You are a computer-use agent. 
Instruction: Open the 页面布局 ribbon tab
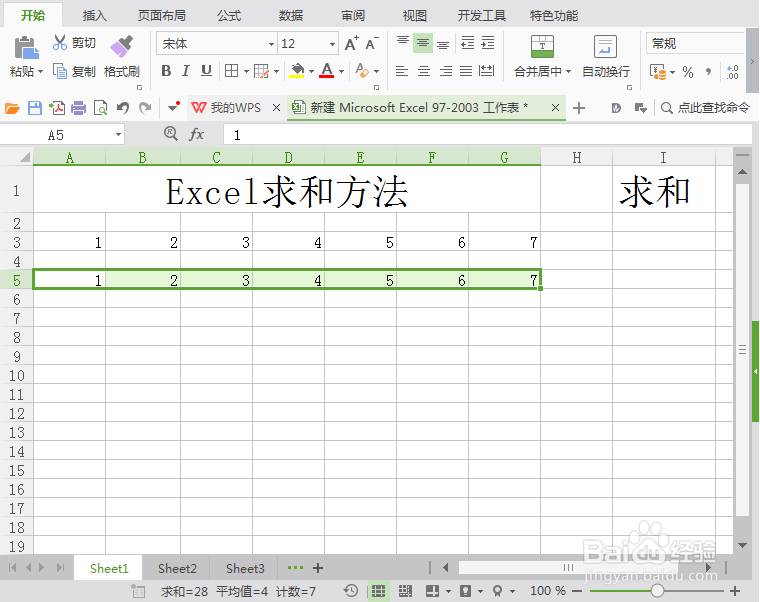pos(161,16)
